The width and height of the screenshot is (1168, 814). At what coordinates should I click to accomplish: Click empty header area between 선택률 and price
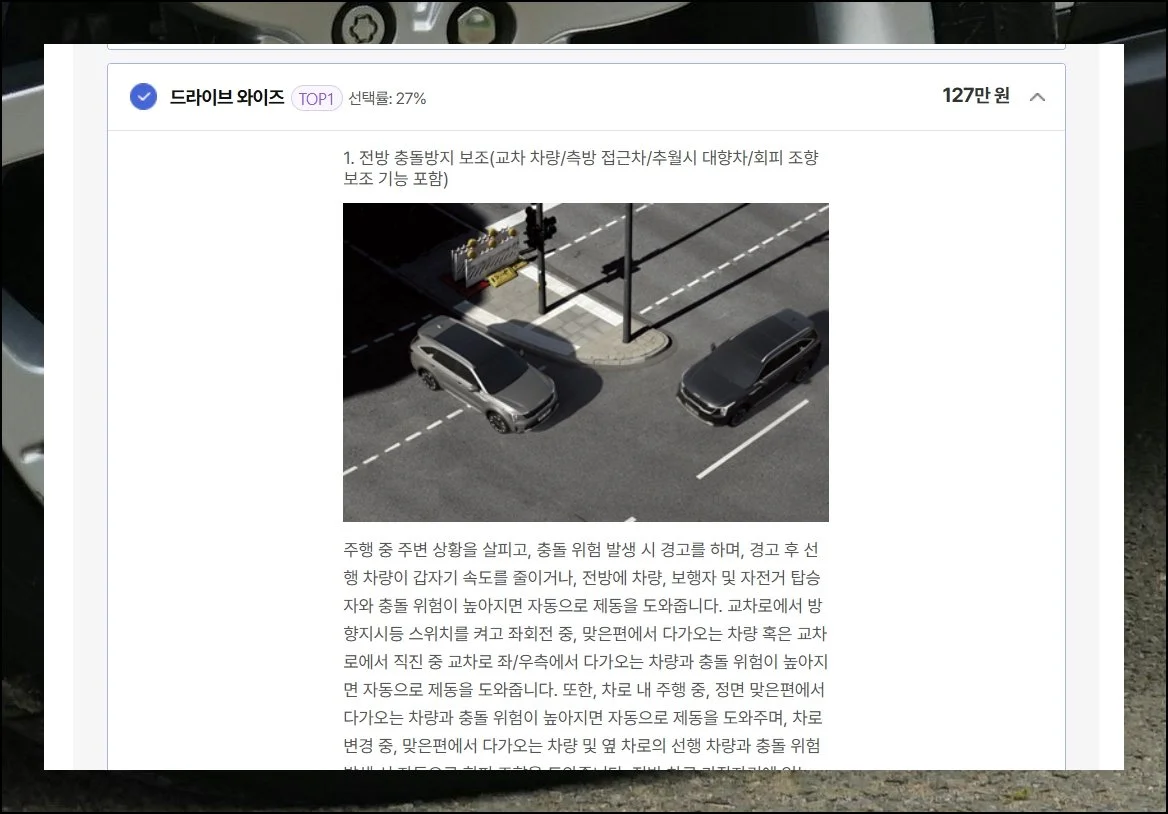(680, 97)
